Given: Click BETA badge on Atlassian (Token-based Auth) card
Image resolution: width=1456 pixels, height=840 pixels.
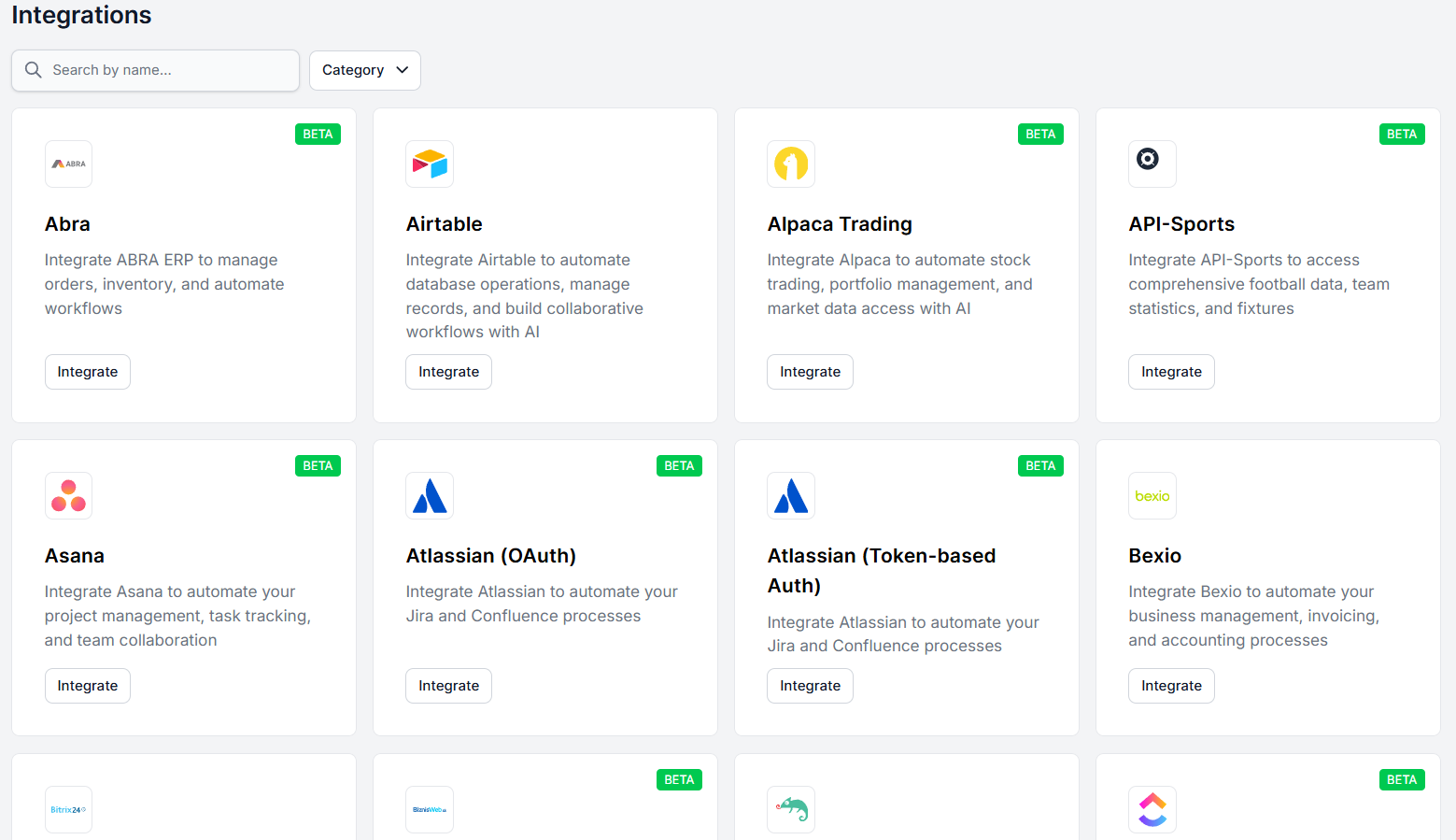Looking at the screenshot, I should click(x=1040, y=466).
